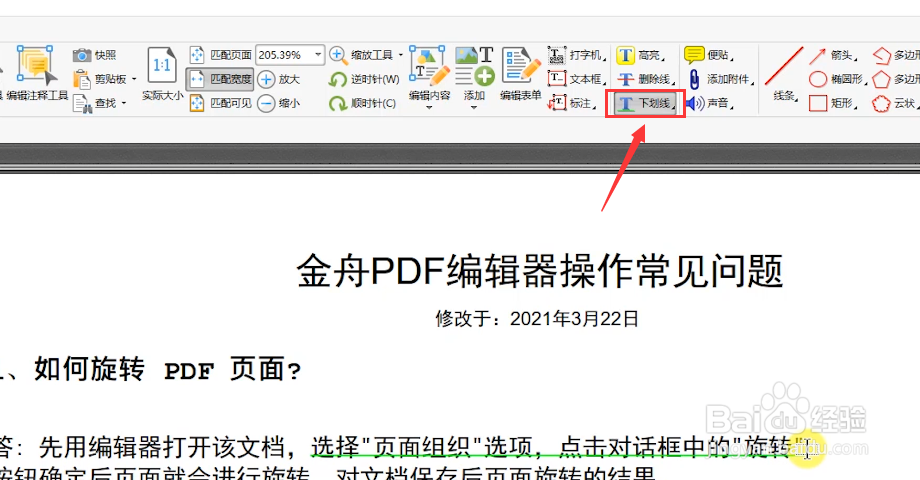Viewport: 920px width, 480px height.
Task: Select the 删除线 strikethrough tool
Action: tap(645, 79)
